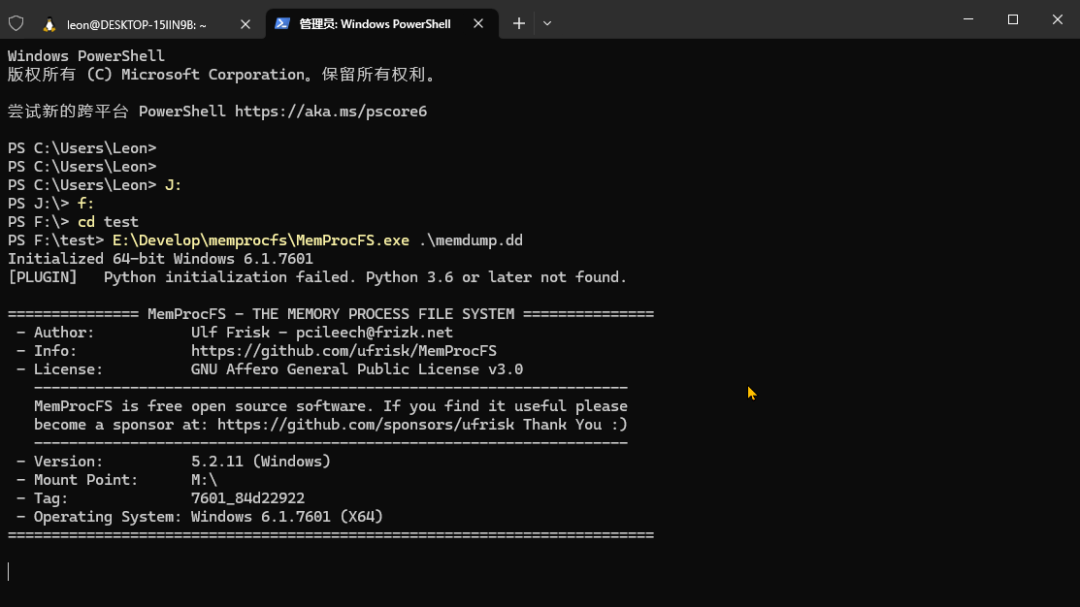This screenshot has width=1080, height=607.
Task: Click the .\memdump.dd argument text
Action: pyautogui.click(x=470, y=240)
